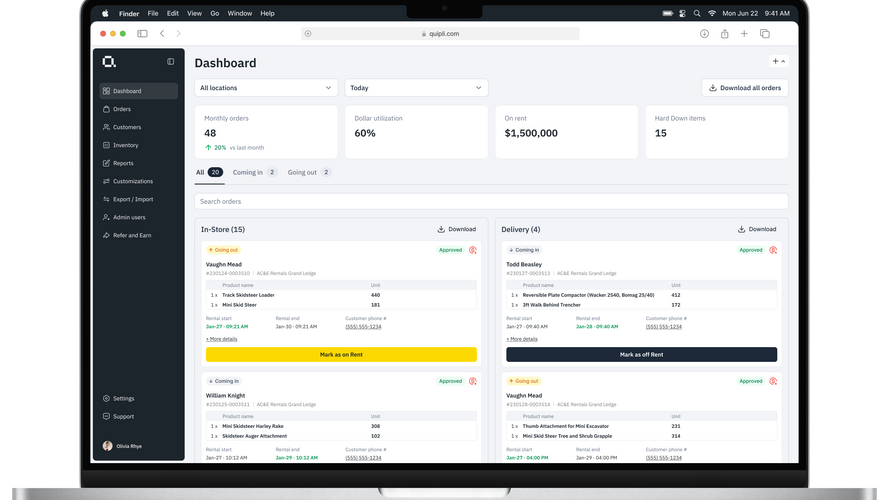Toggle the Safari sidebar button

point(142,33)
